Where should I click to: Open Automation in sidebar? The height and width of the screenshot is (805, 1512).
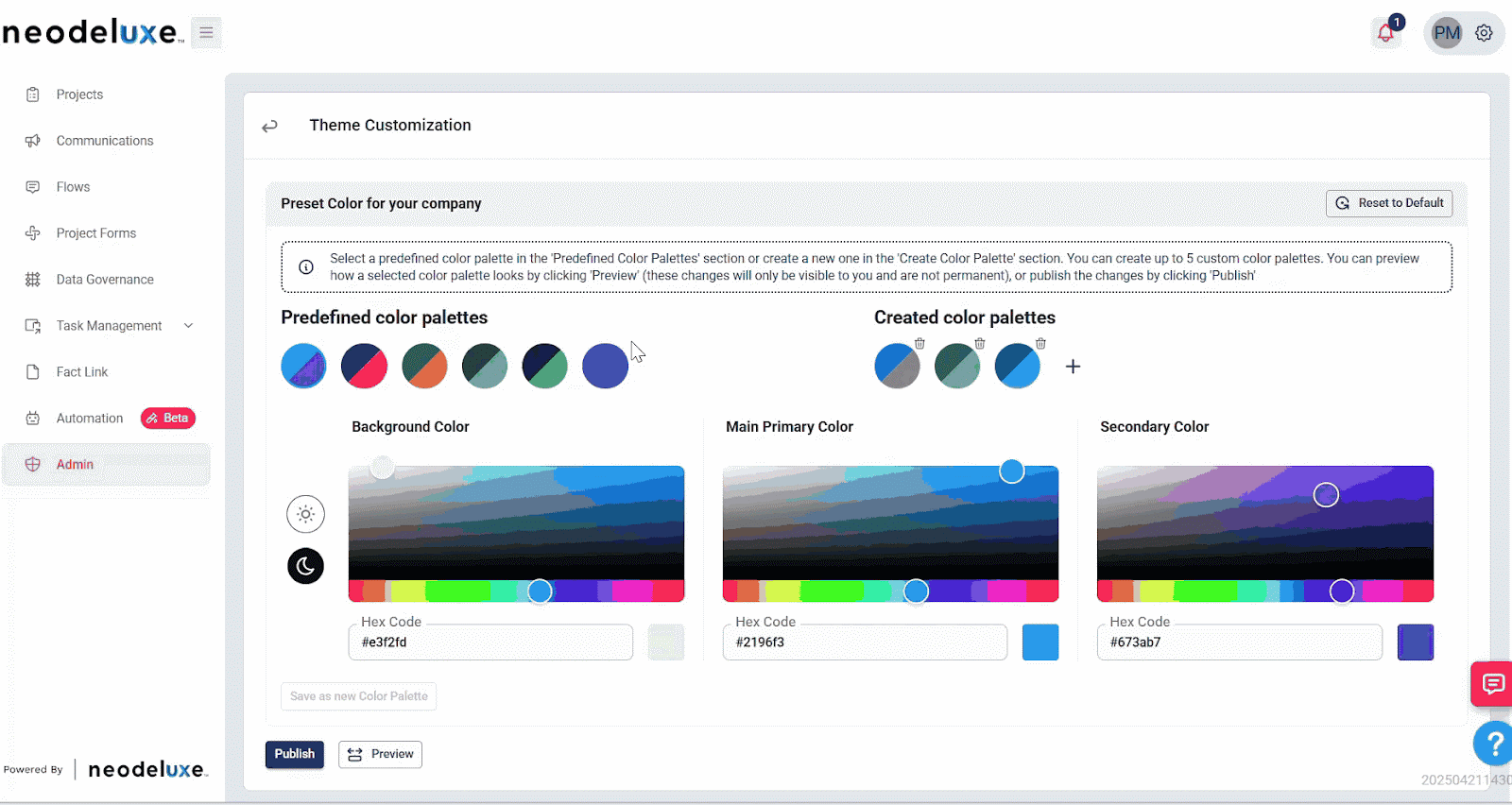tap(90, 419)
